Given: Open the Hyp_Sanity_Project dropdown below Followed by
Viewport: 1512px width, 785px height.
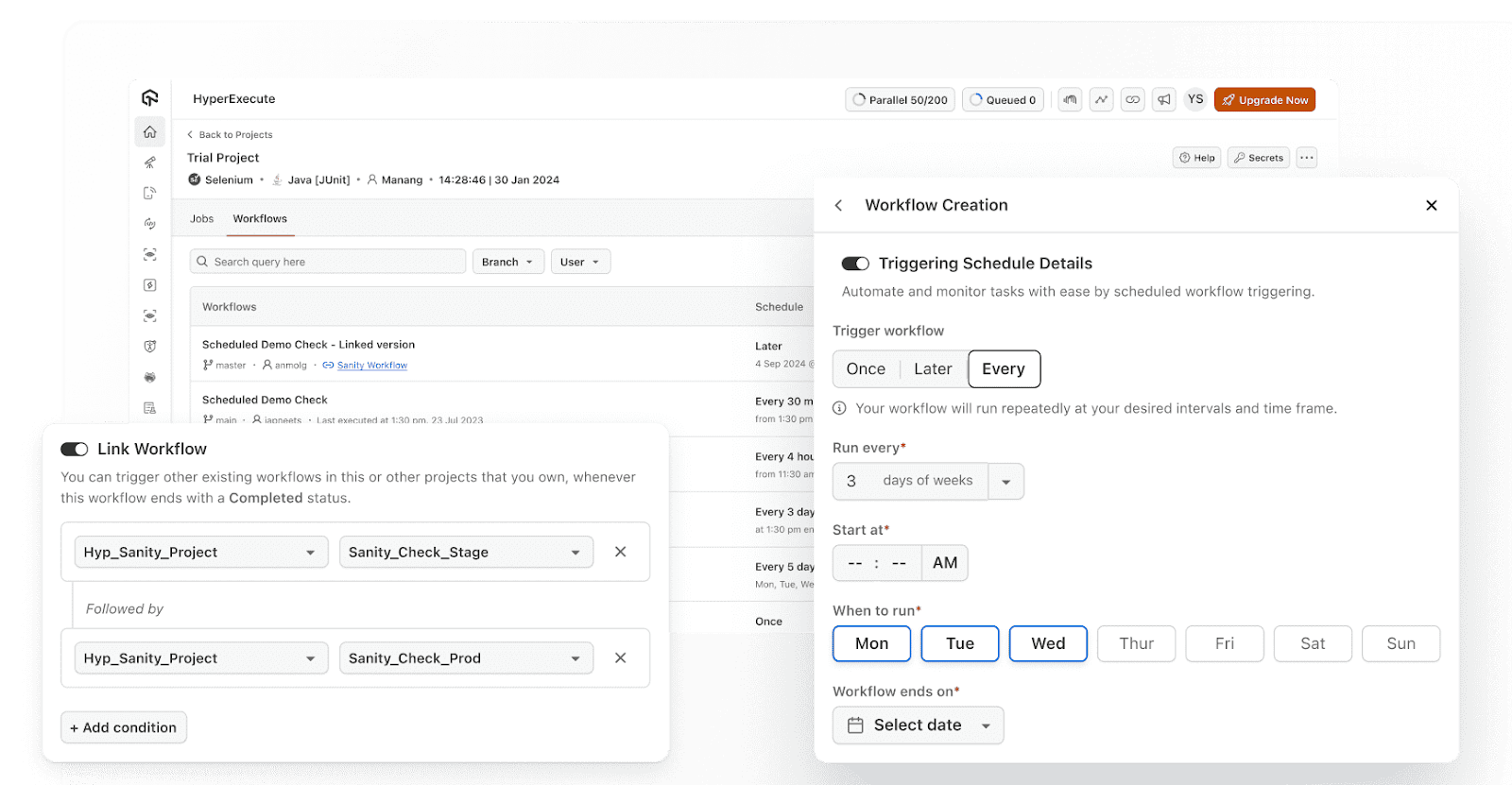Looking at the screenshot, I should [x=201, y=657].
